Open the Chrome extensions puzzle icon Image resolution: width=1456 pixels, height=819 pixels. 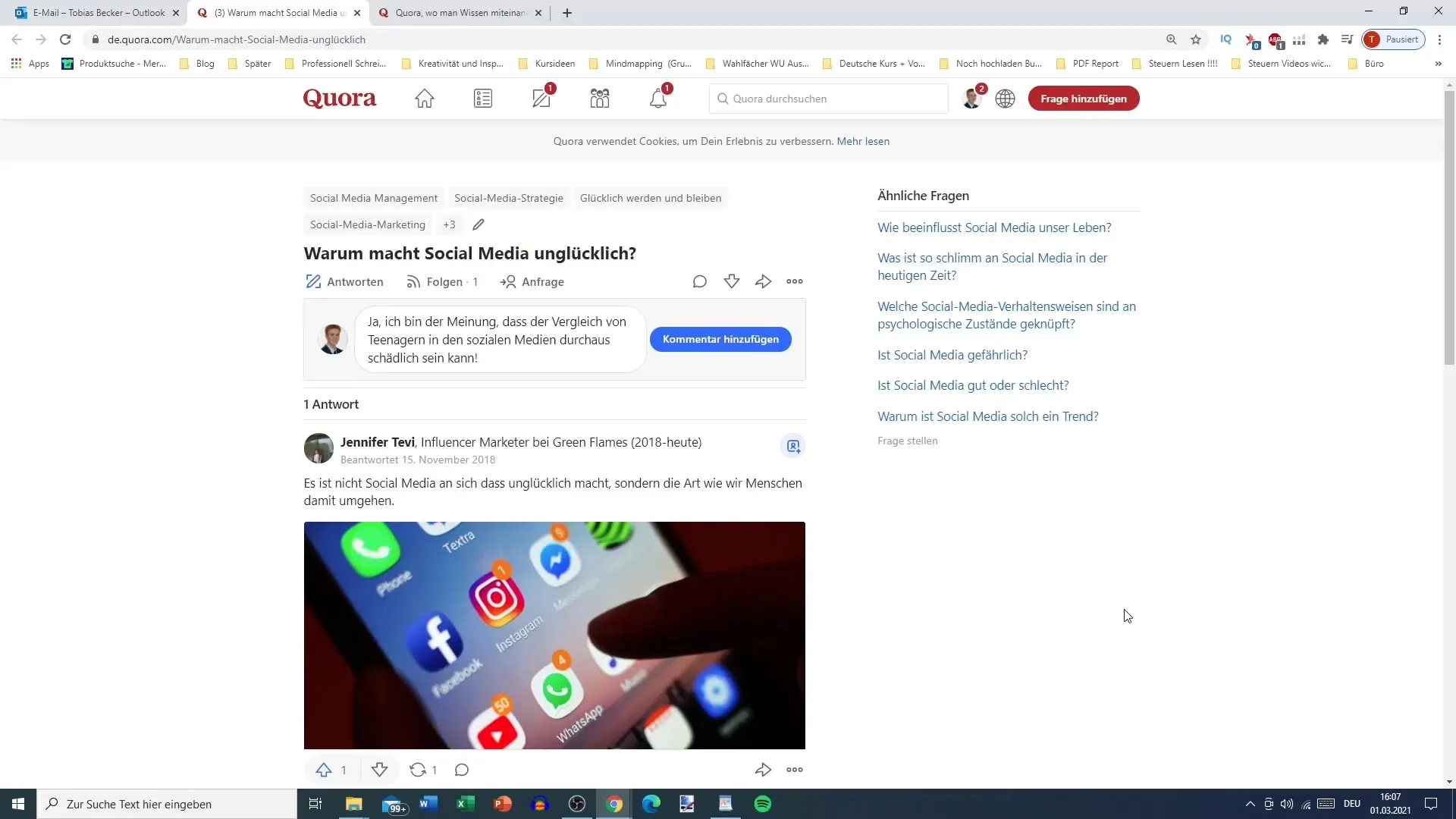tap(1323, 39)
